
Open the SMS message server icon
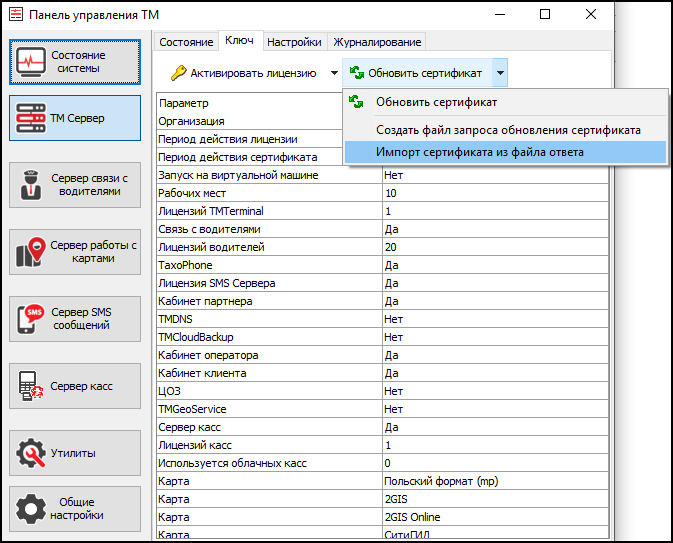[x=32, y=319]
